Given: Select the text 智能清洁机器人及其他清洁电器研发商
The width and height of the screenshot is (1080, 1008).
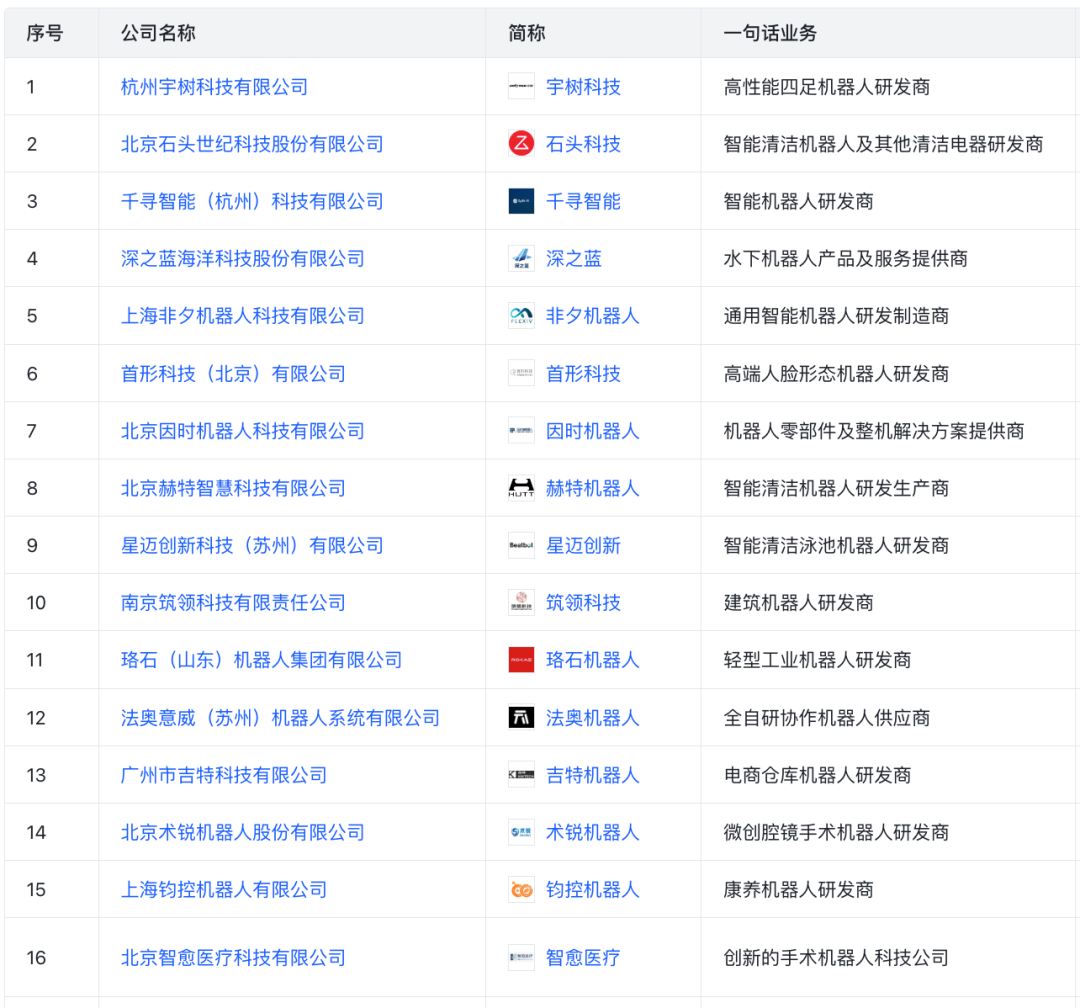Looking at the screenshot, I should click(883, 144).
